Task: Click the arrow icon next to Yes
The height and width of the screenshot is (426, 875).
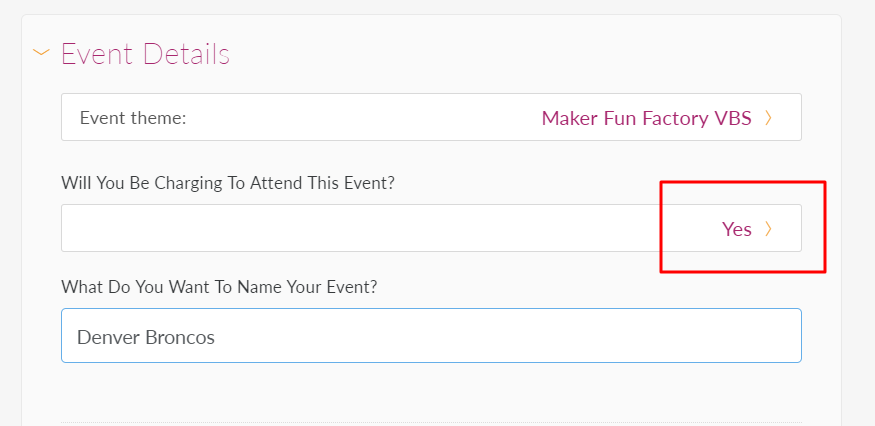Action: 768,229
